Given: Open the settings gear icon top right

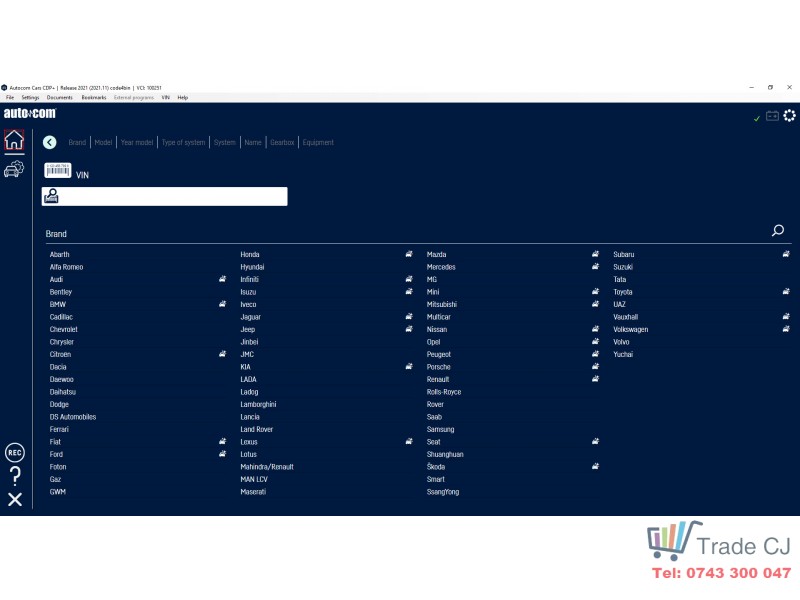Looking at the screenshot, I should click(x=789, y=116).
